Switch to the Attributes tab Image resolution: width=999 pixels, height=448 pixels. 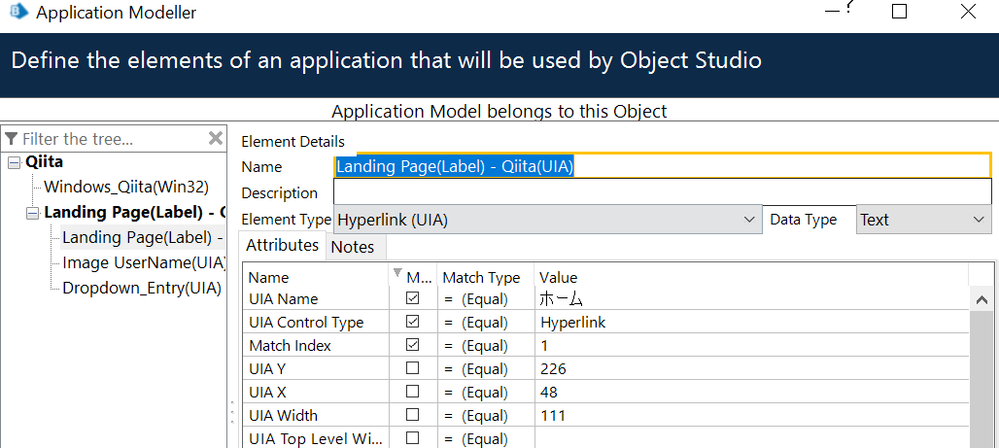[282, 245]
